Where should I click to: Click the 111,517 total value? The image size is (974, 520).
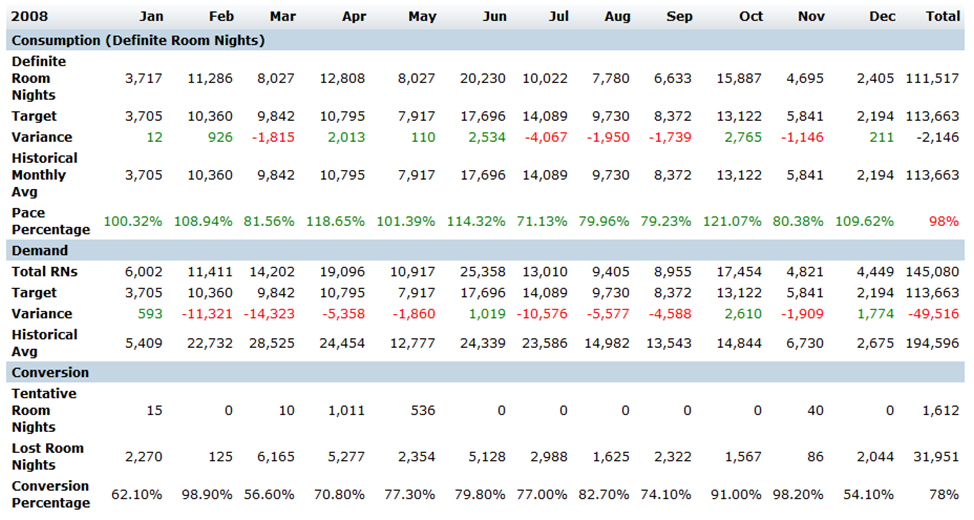[x=932, y=79]
